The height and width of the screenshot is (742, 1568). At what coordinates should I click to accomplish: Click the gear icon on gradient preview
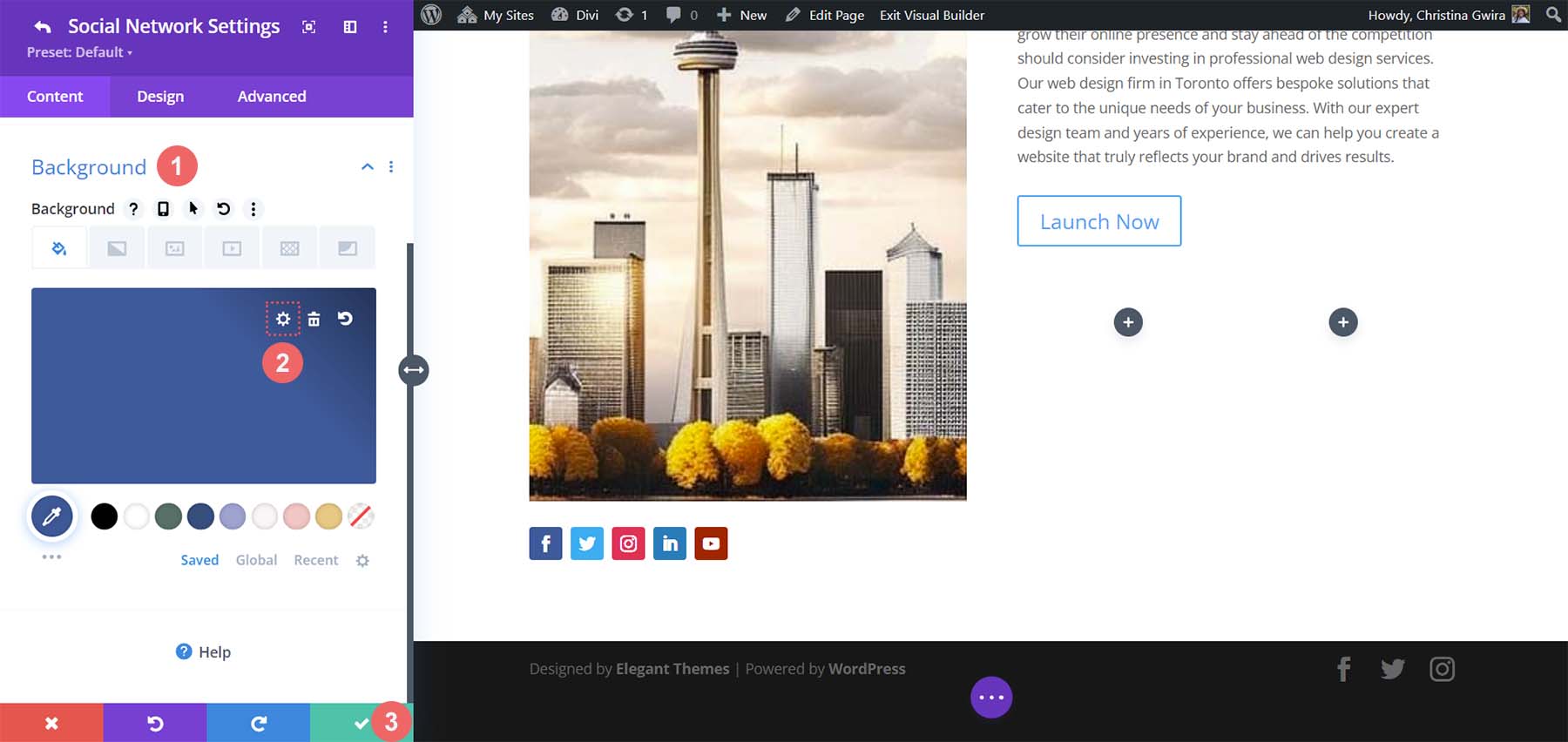click(x=283, y=319)
